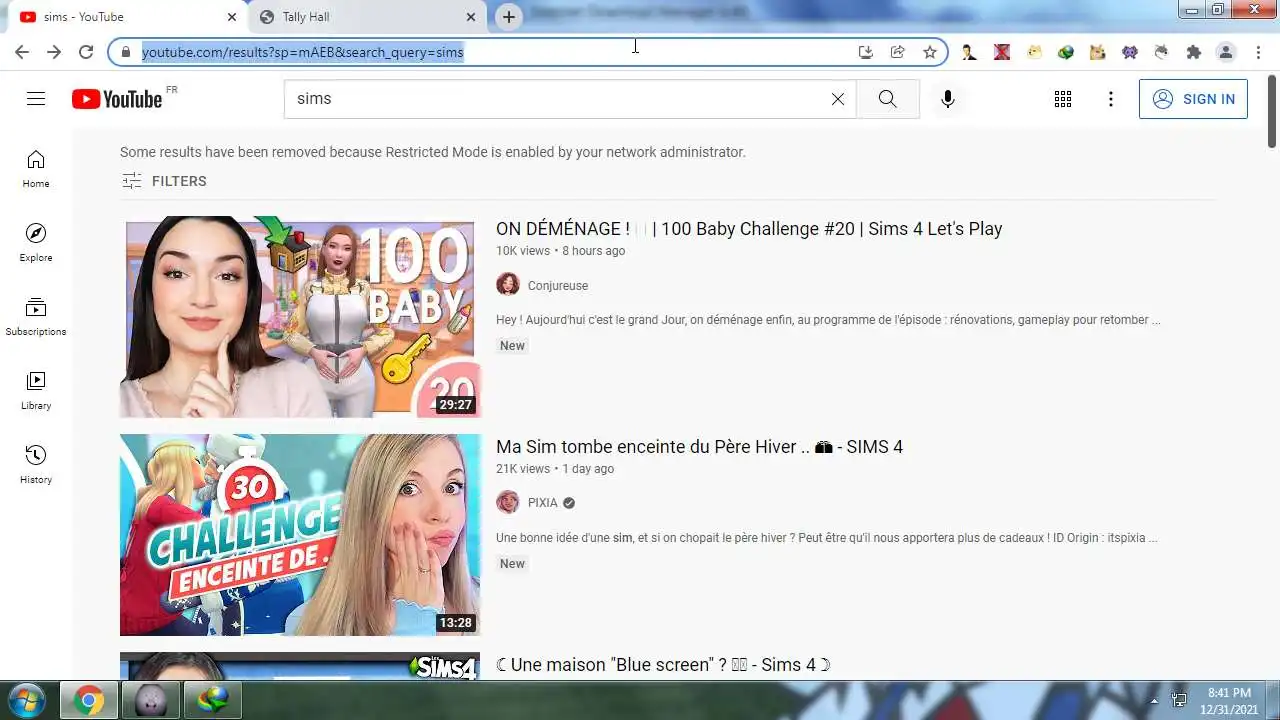Open Chrome extensions puzzle icon
This screenshot has width=1280, height=720.
1193,52
